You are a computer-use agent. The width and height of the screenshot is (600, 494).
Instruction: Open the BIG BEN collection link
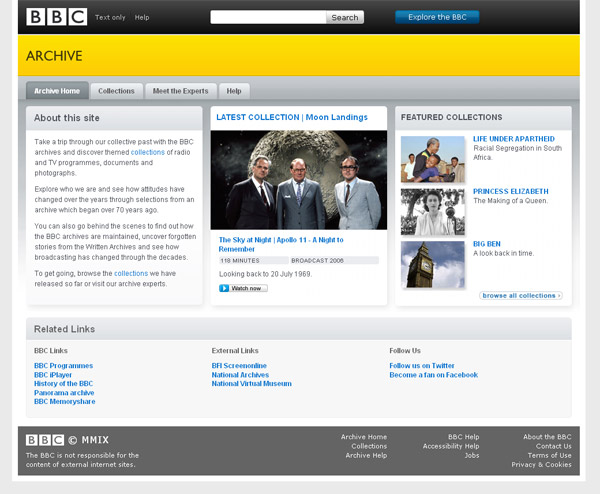tap(487, 244)
